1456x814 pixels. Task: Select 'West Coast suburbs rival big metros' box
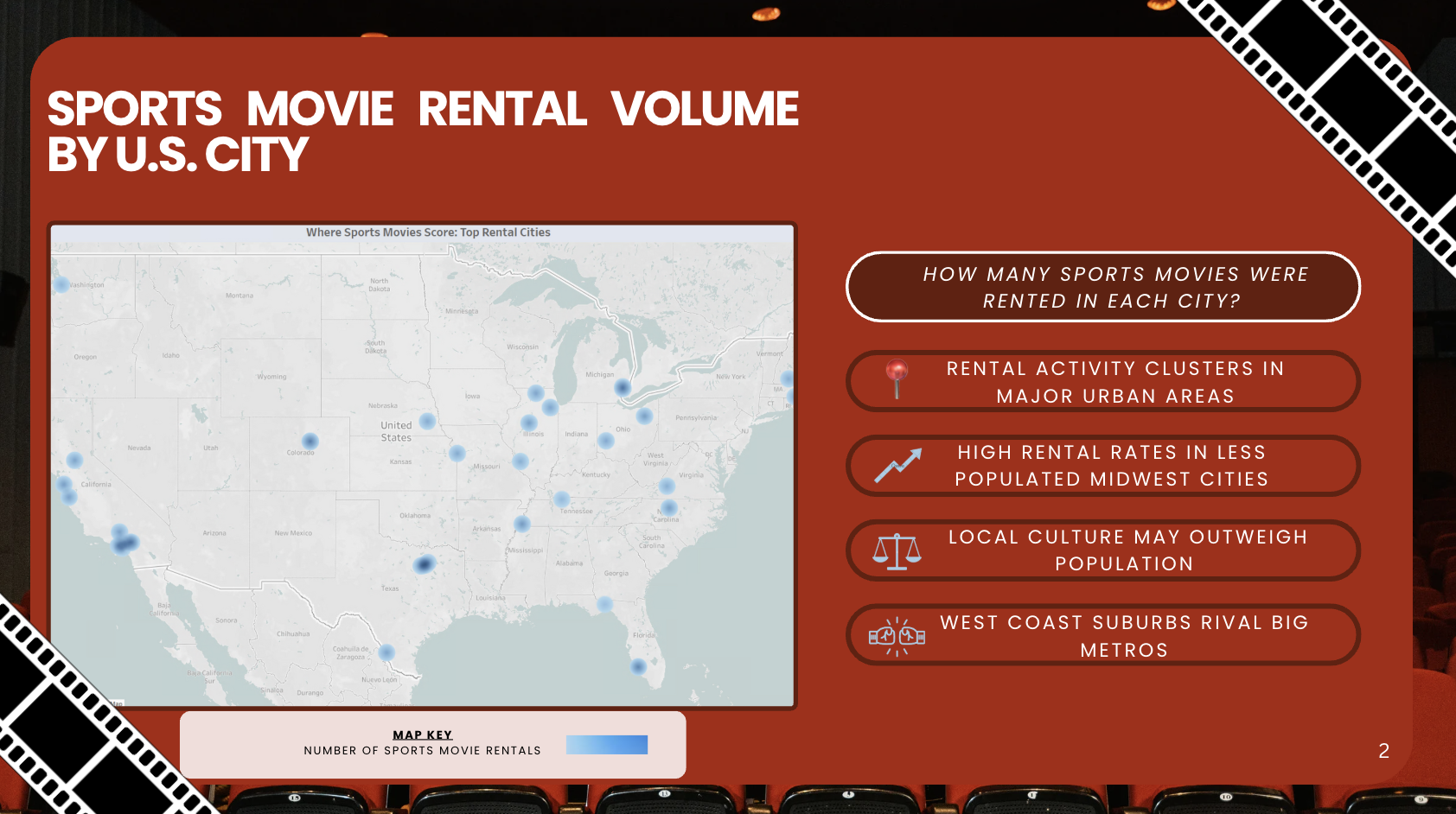click(1103, 635)
